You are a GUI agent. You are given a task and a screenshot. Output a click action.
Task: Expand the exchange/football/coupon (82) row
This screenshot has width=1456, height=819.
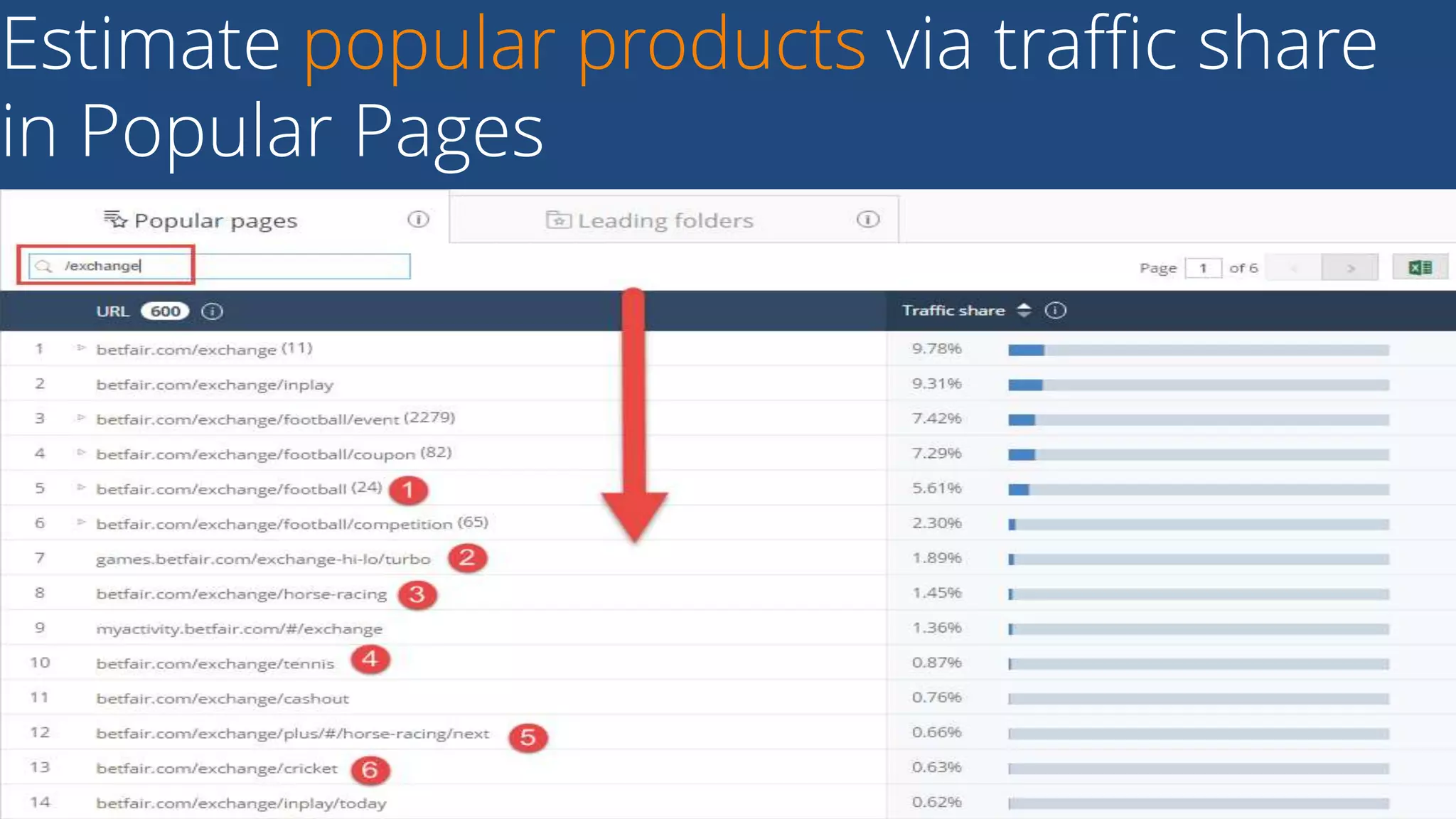point(81,453)
